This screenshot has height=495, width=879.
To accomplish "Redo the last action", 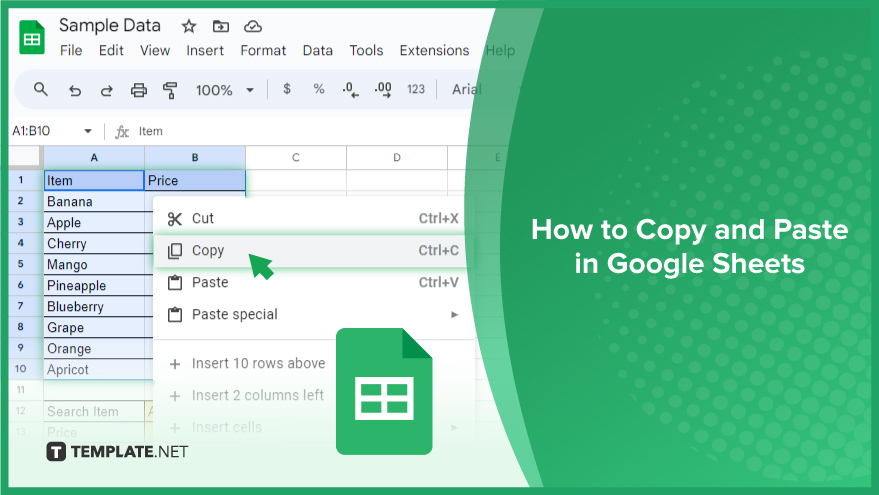I will coord(107,90).
